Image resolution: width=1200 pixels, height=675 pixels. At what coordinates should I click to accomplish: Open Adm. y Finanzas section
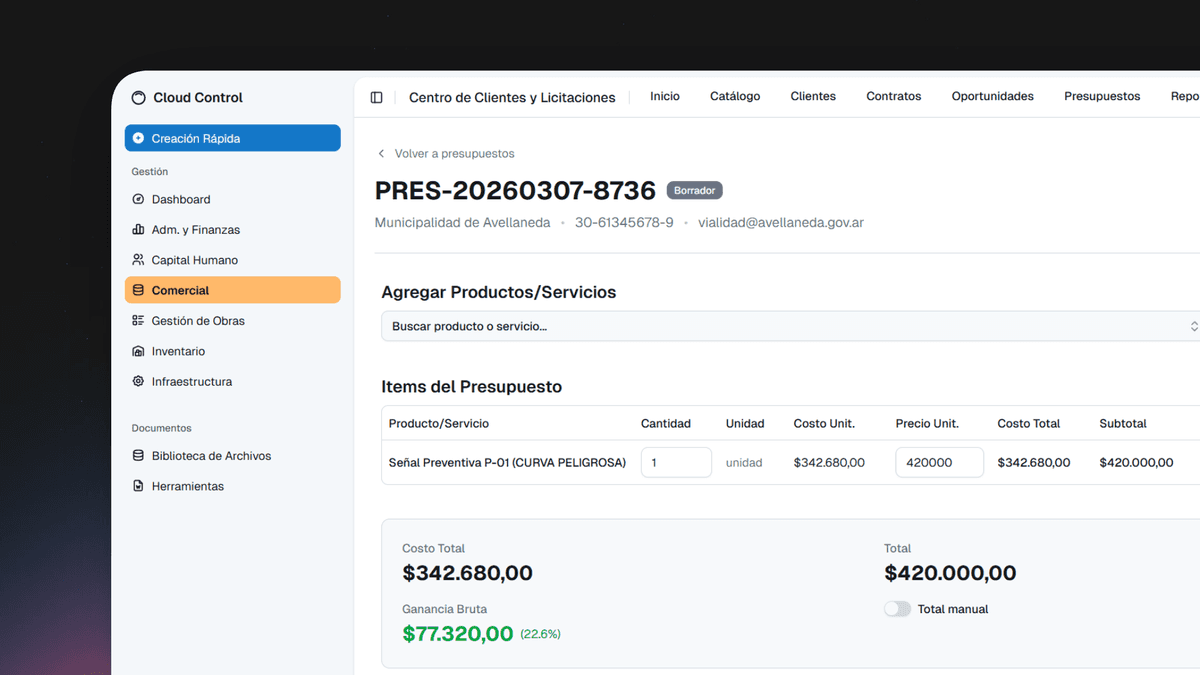233,229
